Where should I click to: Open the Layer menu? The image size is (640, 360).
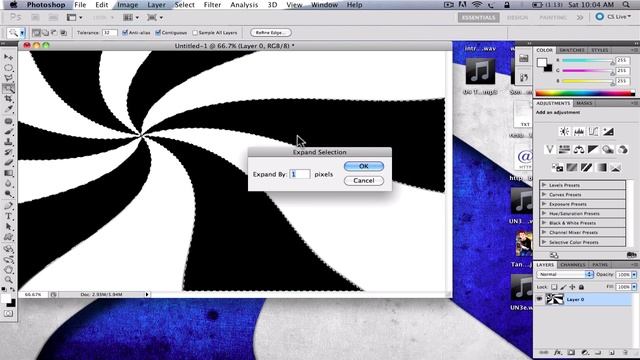pyautogui.click(x=156, y=5)
